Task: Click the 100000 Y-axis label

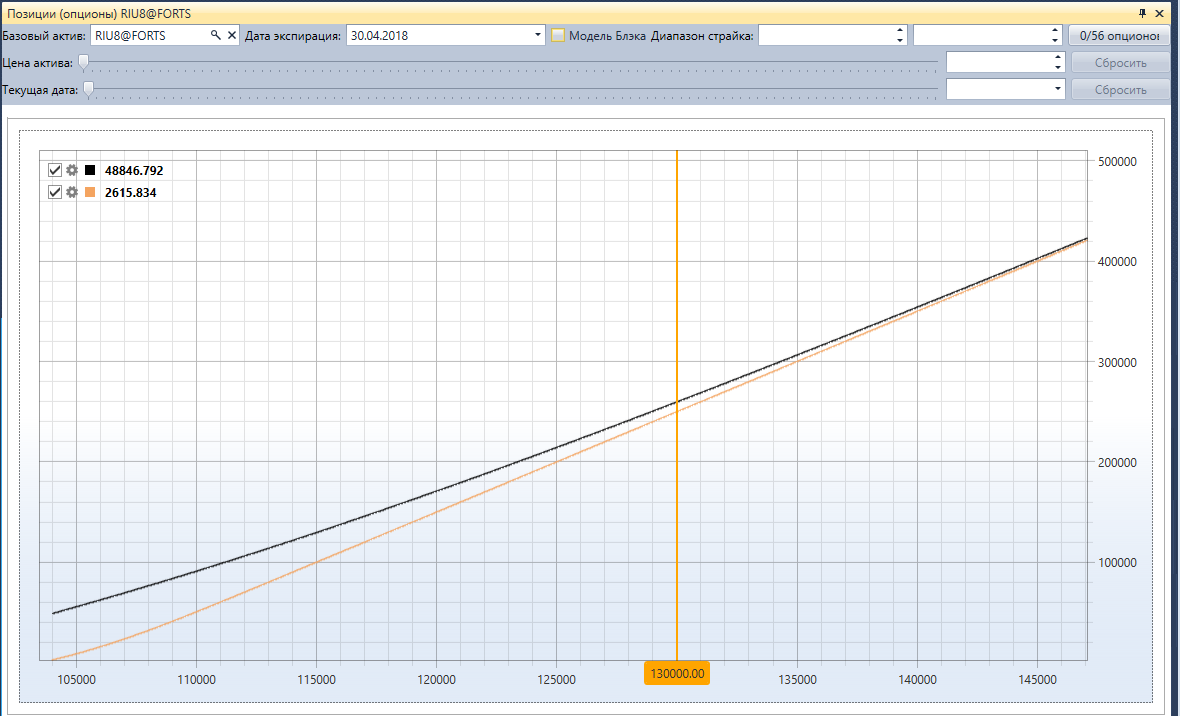Action: [1118, 562]
